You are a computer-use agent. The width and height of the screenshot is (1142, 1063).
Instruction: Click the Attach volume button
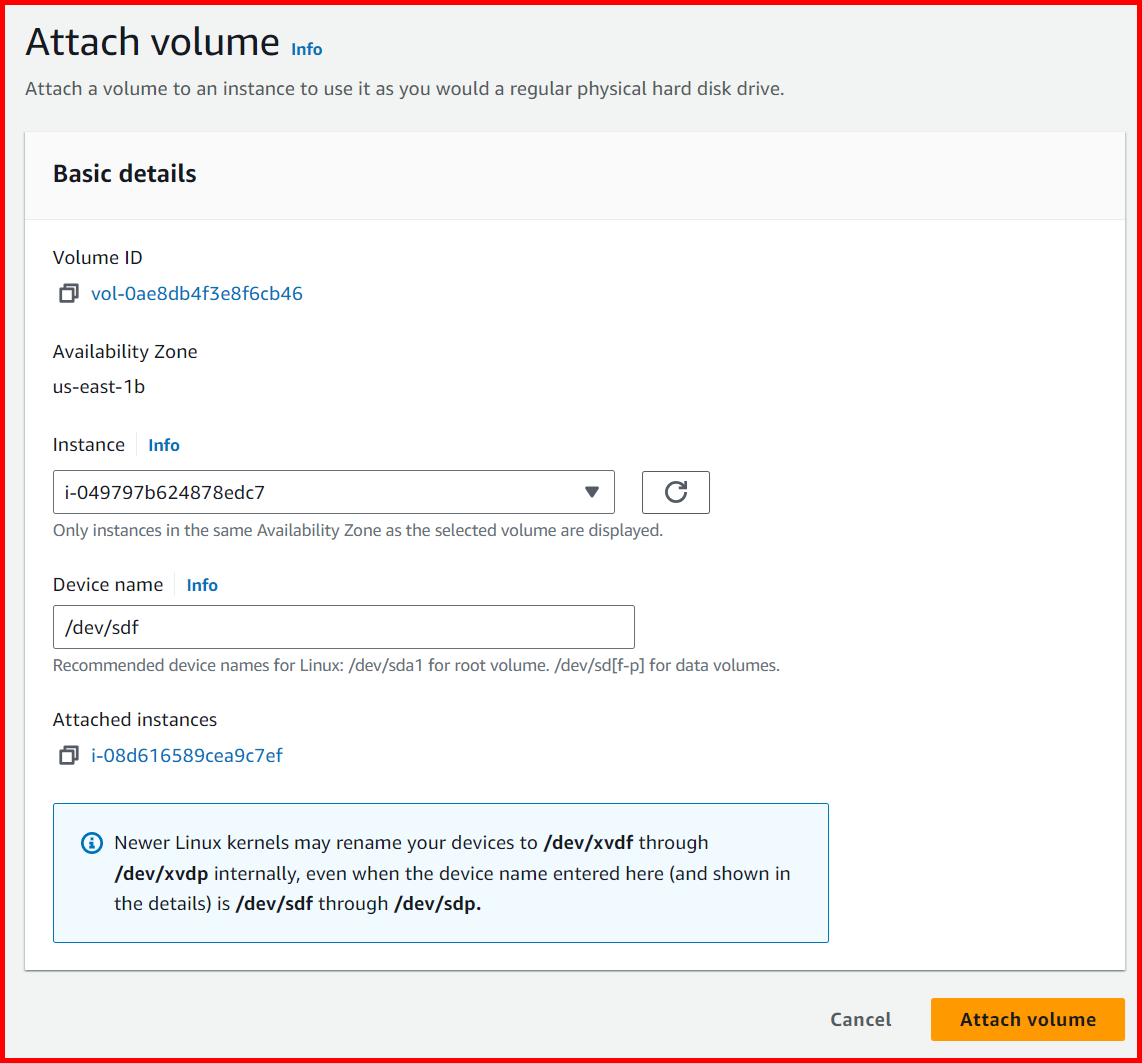(1027, 1019)
